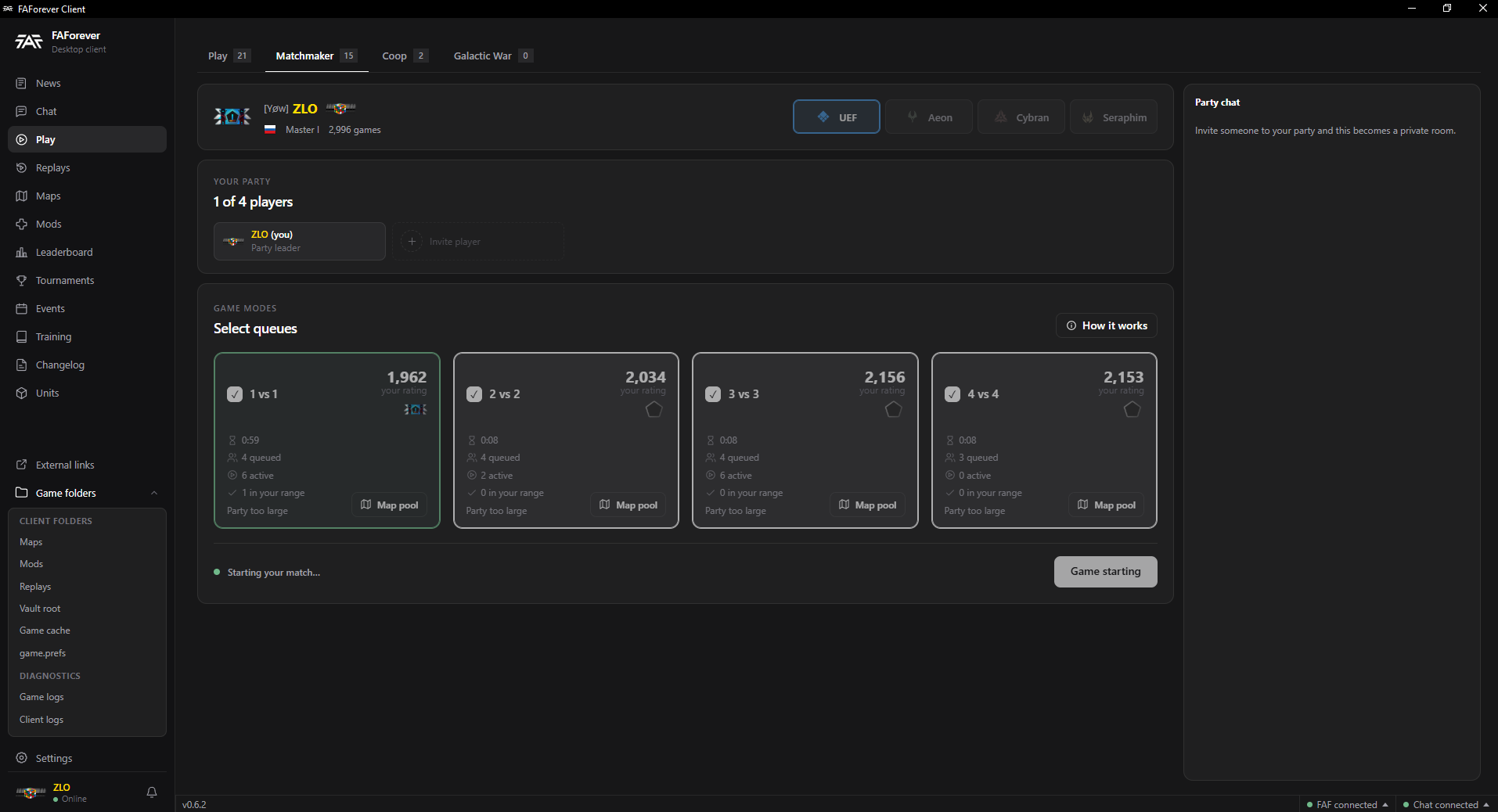The width and height of the screenshot is (1498, 812).
Task: Open the game.prefs file link
Action: point(43,653)
